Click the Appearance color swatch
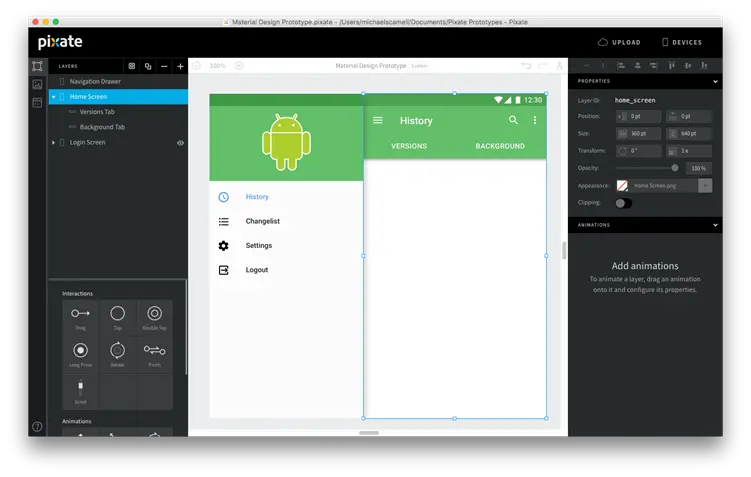The height and width of the screenshot is (477, 751). 622,186
